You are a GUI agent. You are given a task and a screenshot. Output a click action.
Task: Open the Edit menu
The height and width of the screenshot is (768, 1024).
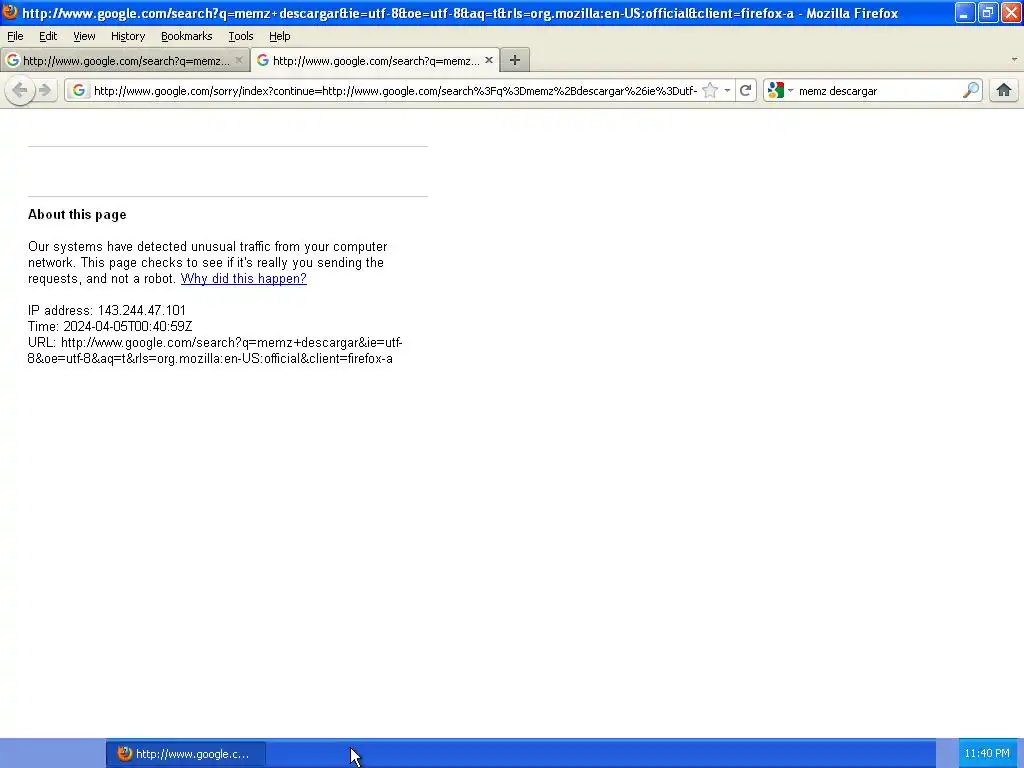click(x=48, y=36)
